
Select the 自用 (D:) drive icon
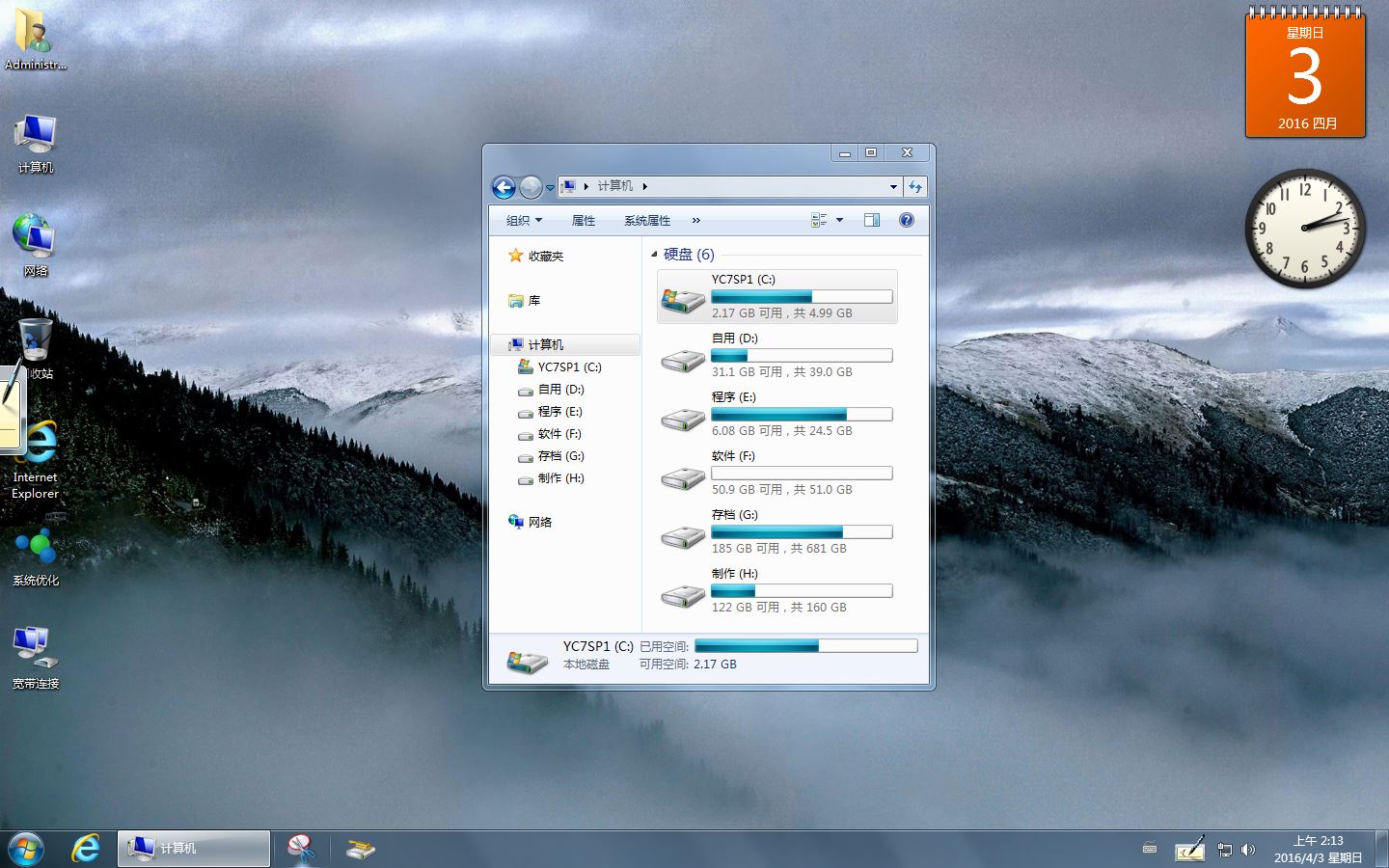(x=682, y=361)
